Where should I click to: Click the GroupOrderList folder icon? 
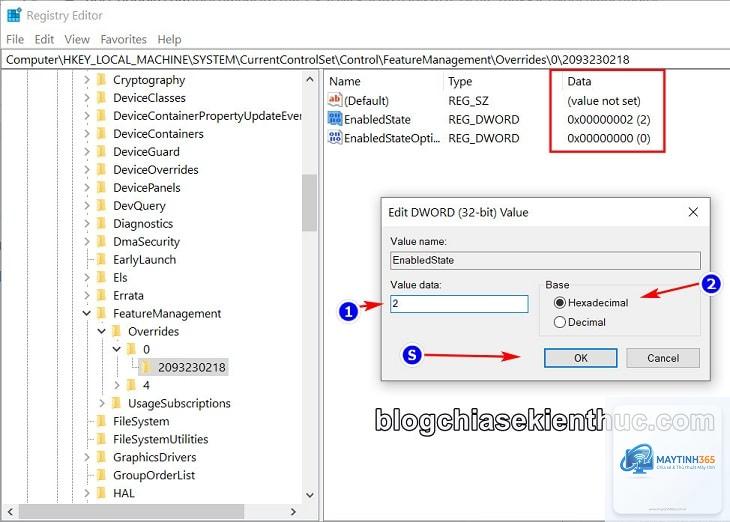102,475
